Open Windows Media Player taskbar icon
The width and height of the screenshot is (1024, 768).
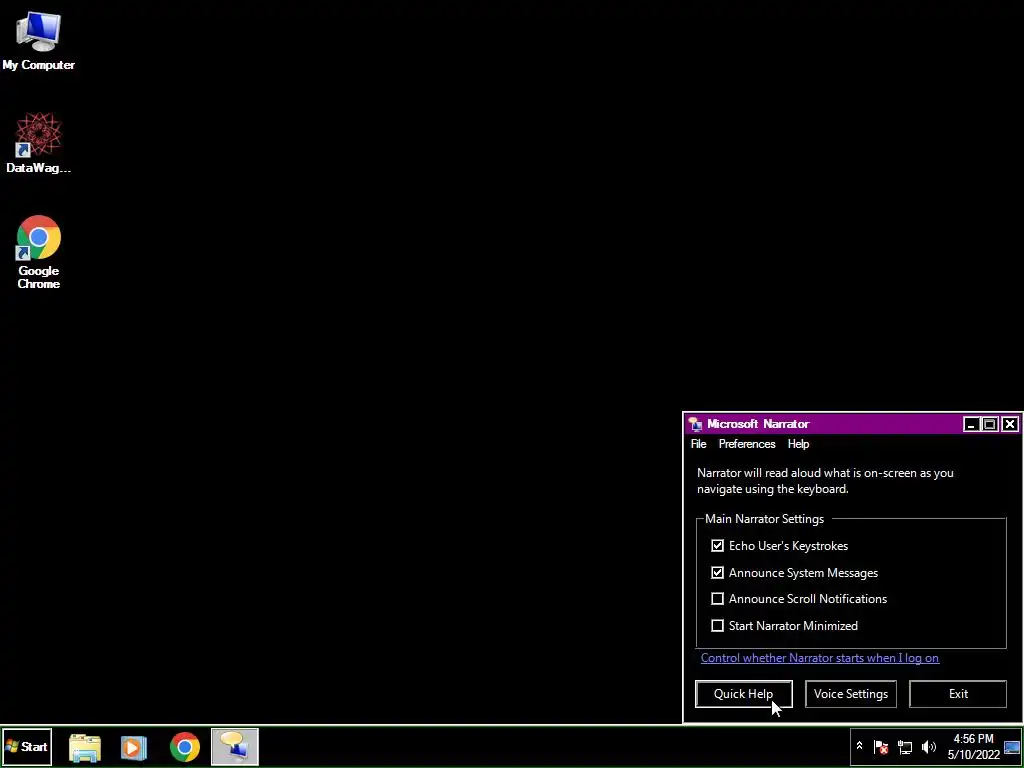click(134, 747)
